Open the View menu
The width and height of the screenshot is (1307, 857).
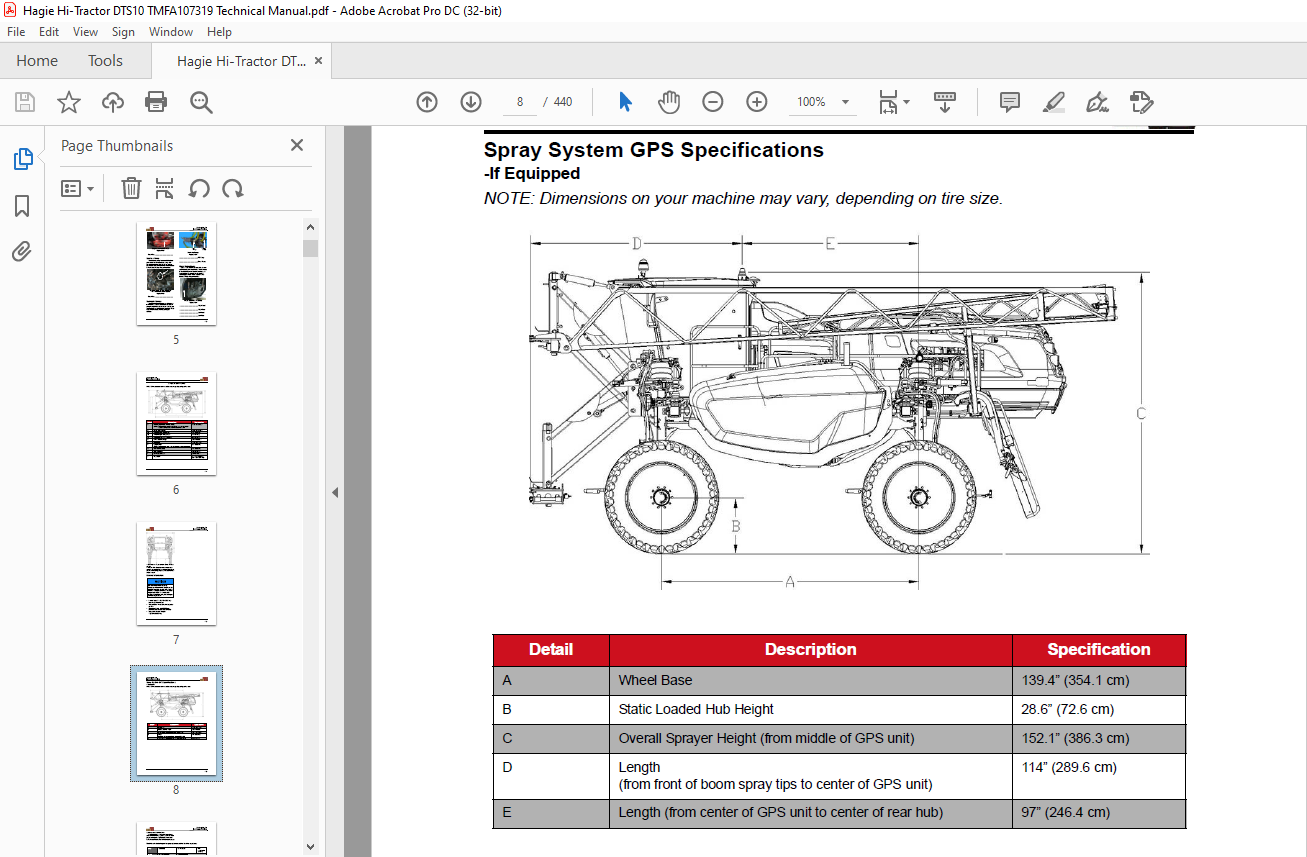(85, 32)
